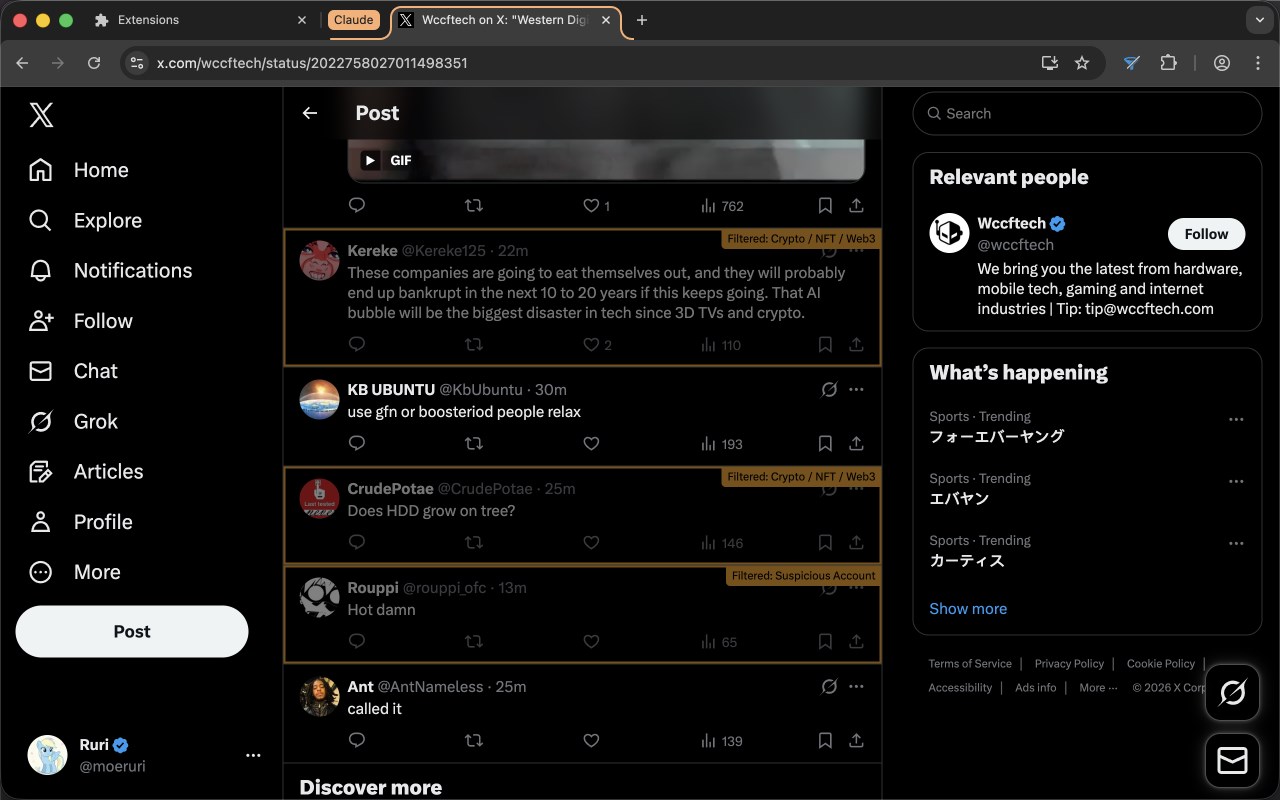Click Ruri profile avatar
The height and width of the screenshot is (800, 1280).
tap(47, 755)
